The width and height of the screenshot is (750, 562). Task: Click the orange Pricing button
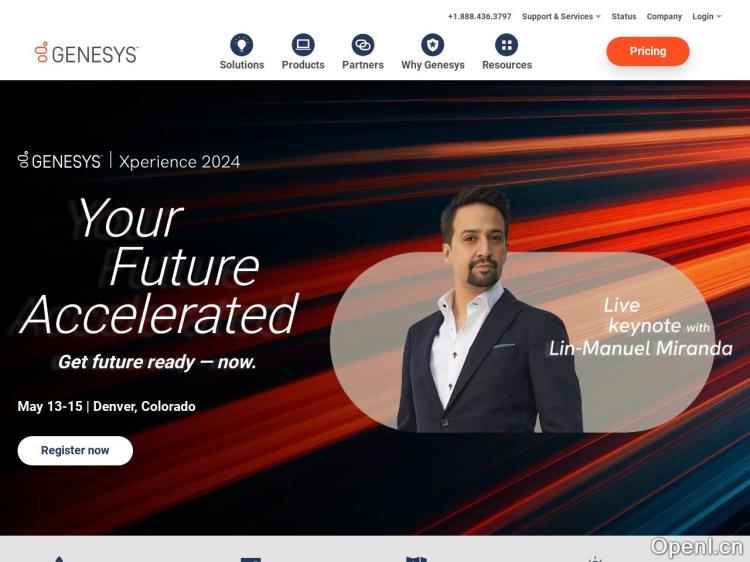[648, 51]
